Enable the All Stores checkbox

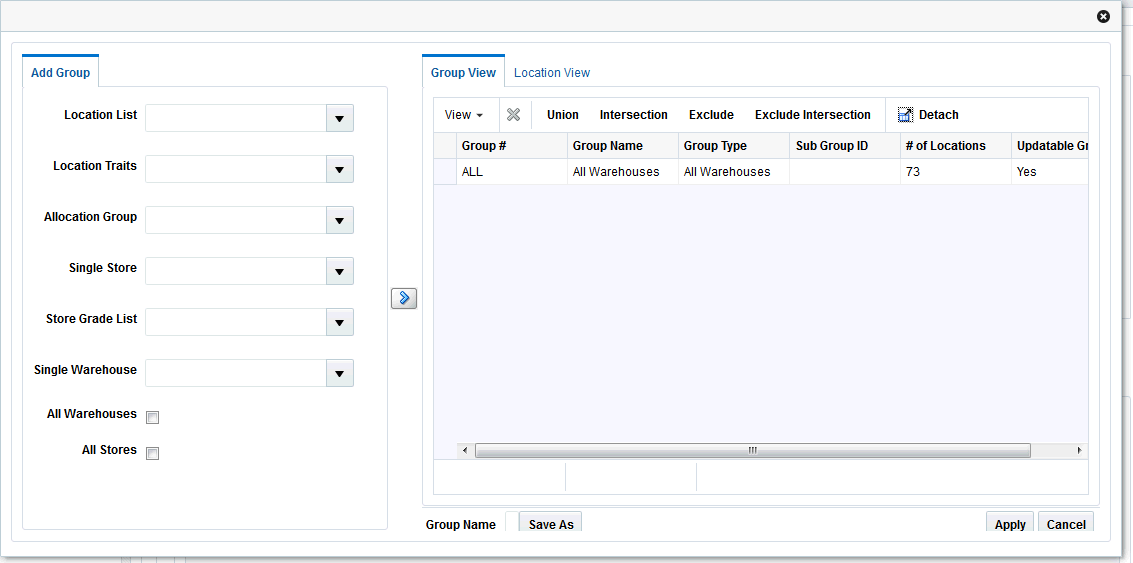(x=152, y=453)
